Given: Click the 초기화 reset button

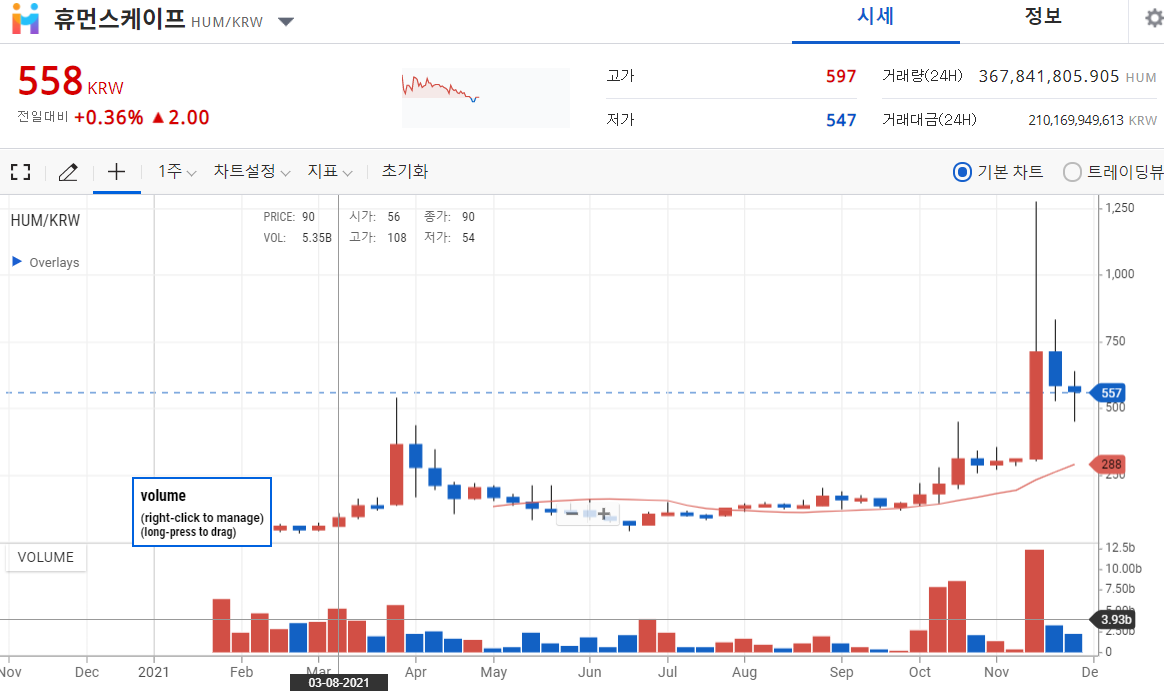Looking at the screenshot, I should (405, 171).
